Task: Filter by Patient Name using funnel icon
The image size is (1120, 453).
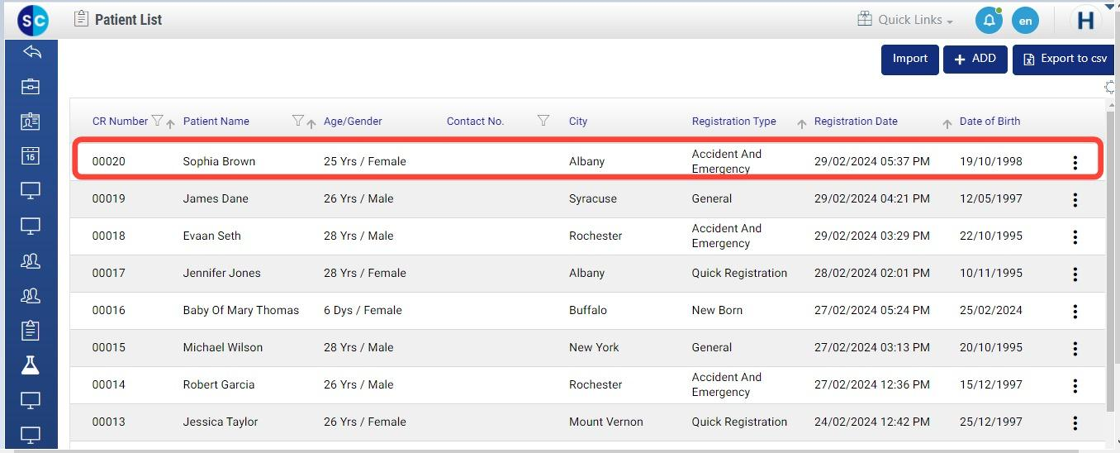Action: 299,121
